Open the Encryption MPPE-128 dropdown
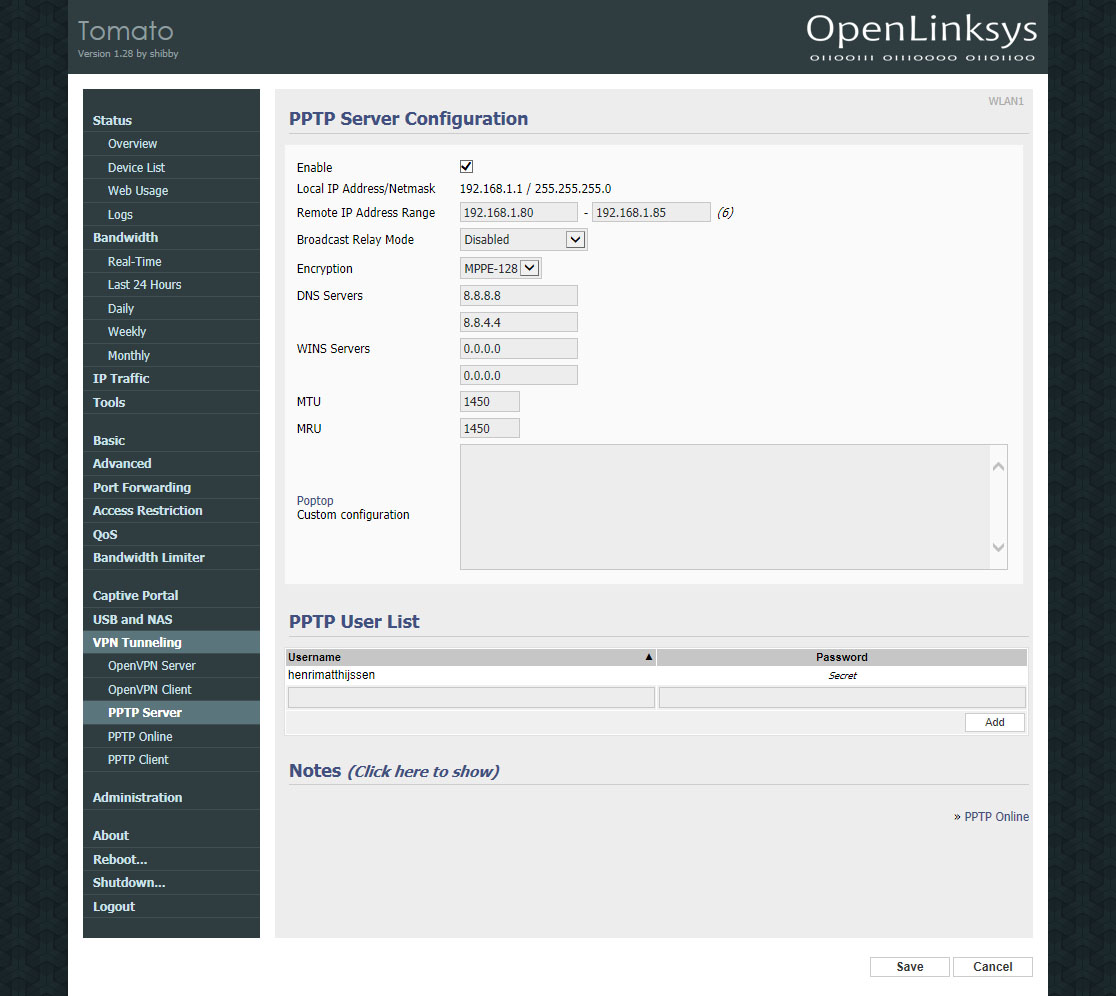 coord(501,268)
